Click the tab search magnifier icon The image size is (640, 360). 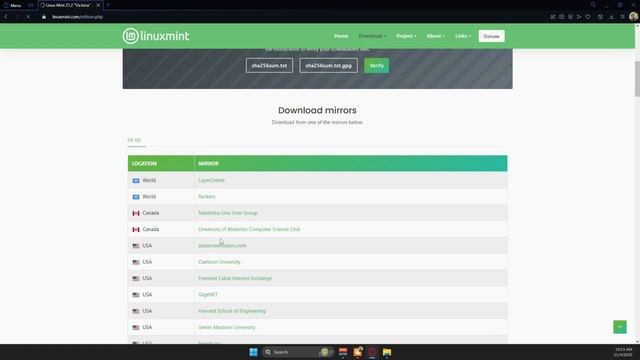[x=593, y=5]
